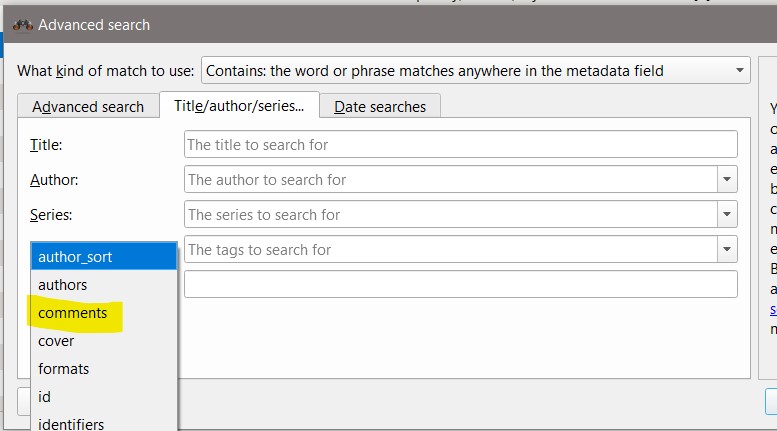Expand the Series dropdown arrow
The width and height of the screenshot is (777, 431).
(727, 215)
